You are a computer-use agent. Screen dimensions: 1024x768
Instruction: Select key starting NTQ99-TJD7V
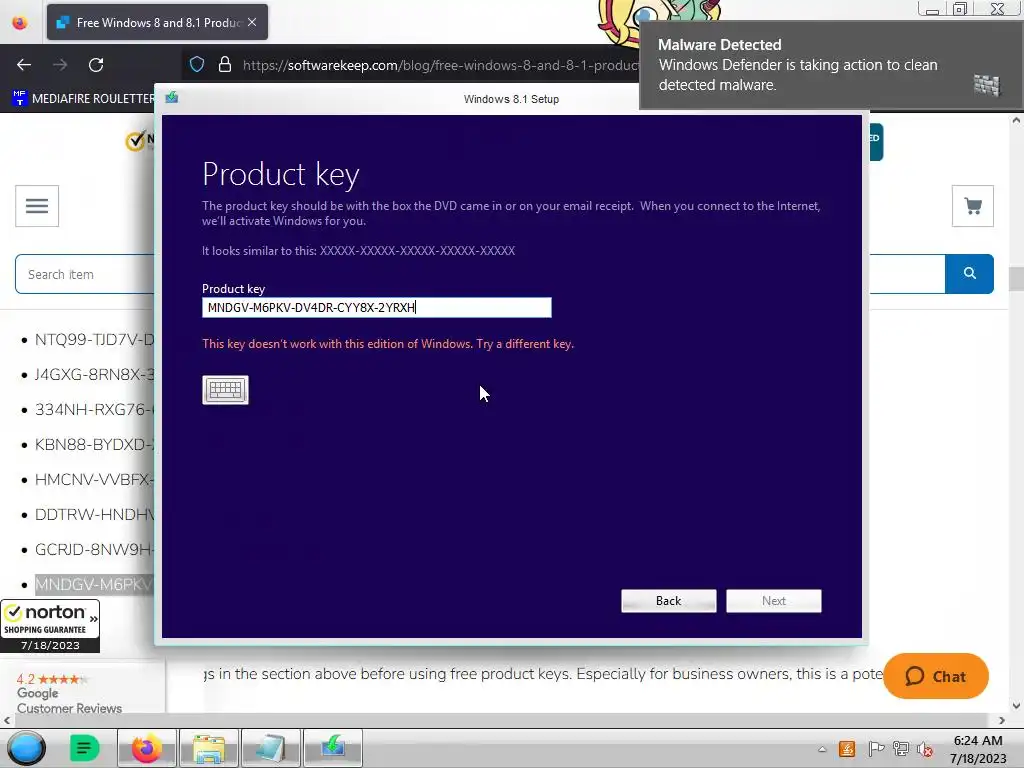tap(94, 340)
